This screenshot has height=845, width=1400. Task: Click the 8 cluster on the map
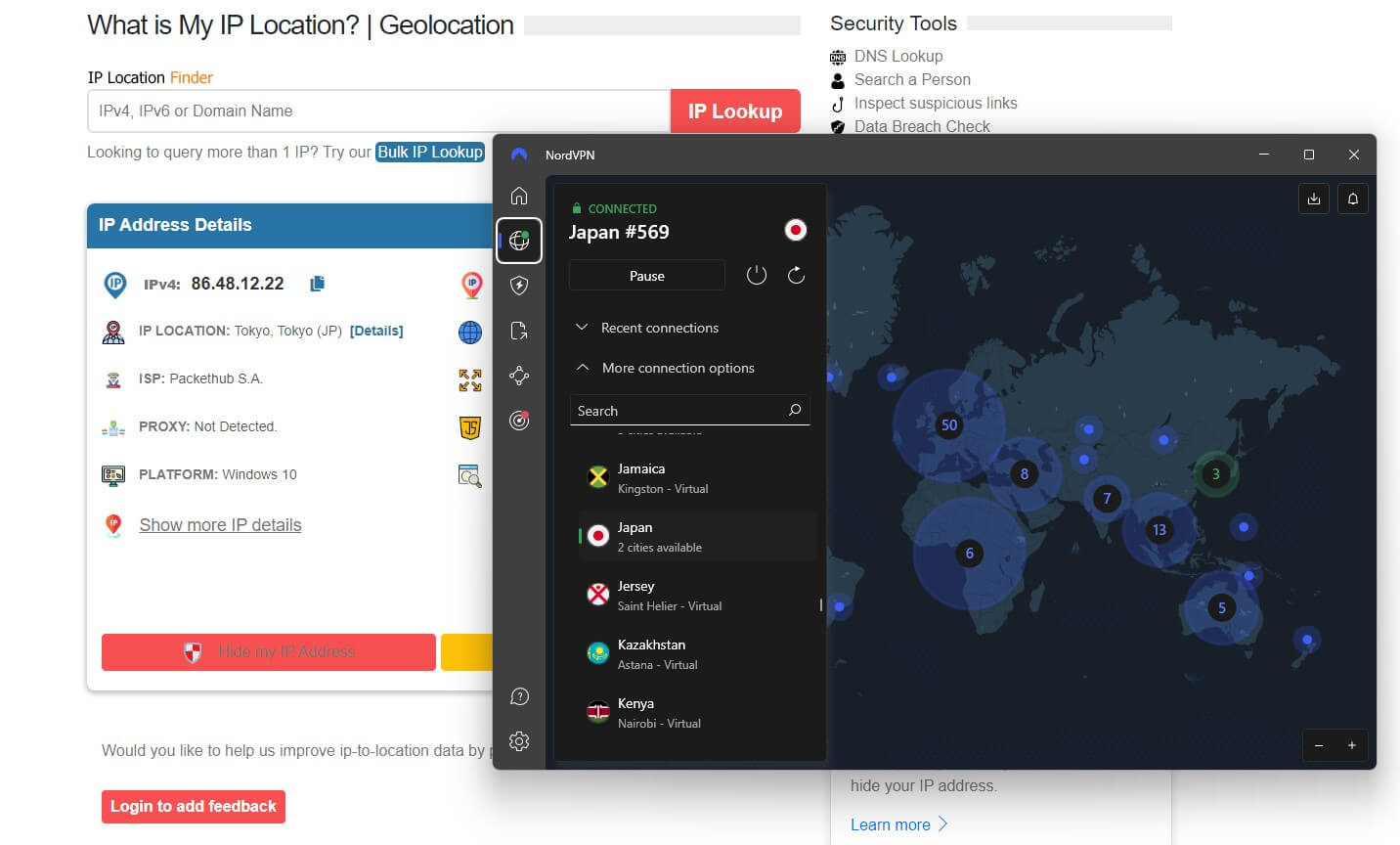pyautogui.click(x=1024, y=474)
